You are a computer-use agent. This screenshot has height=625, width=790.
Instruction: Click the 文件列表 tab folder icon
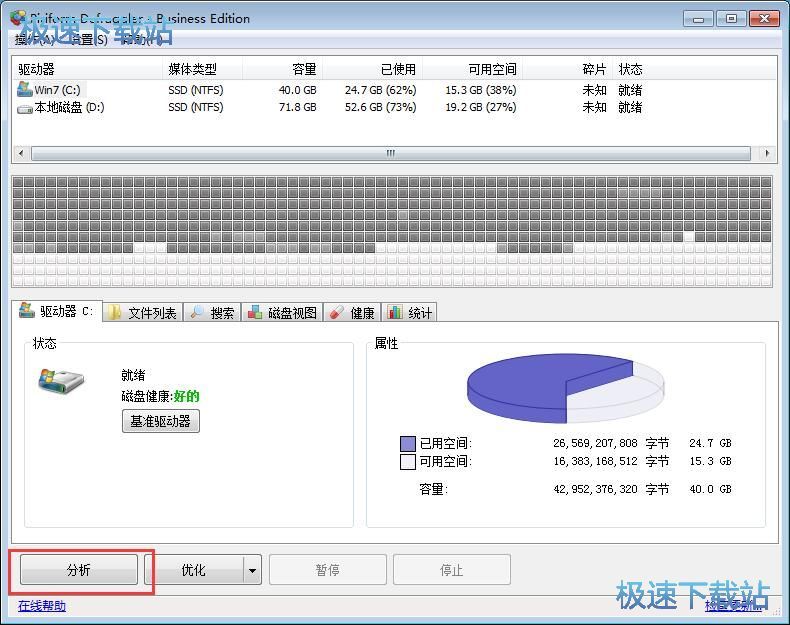point(115,312)
